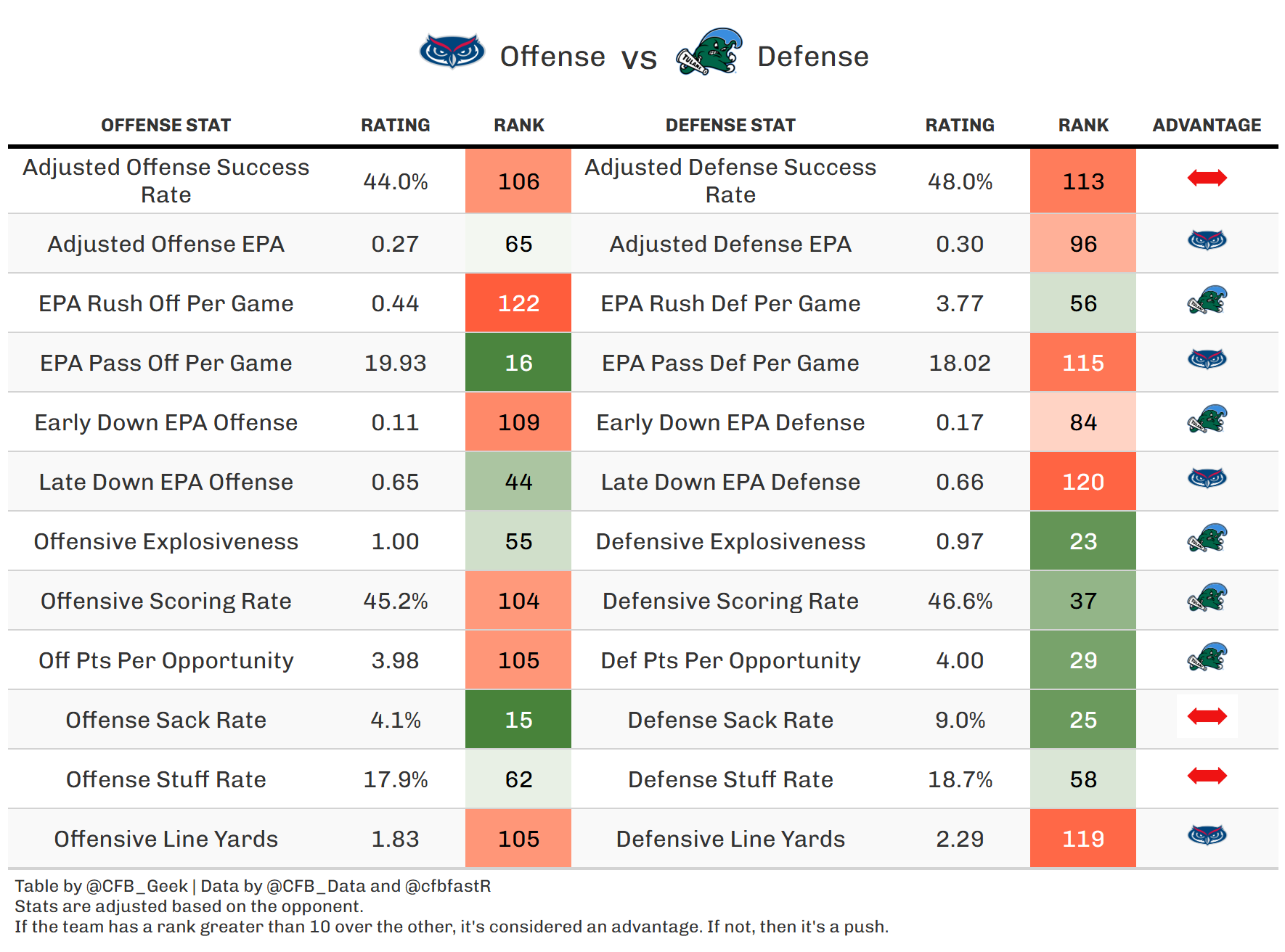Click the owl advantage icon for Adjusted EPA
Screen dimensions: 1285x952
pos(1207,240)
